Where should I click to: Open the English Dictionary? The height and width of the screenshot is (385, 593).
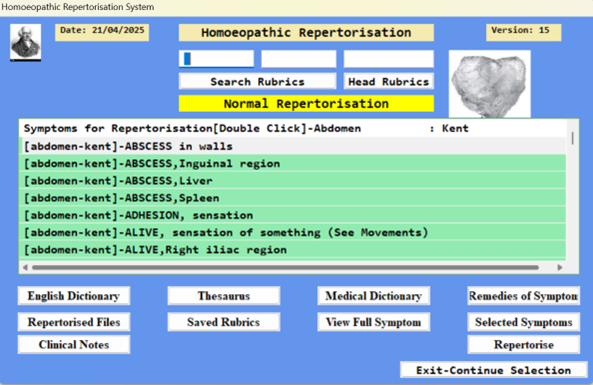click(x=74, y=296)
